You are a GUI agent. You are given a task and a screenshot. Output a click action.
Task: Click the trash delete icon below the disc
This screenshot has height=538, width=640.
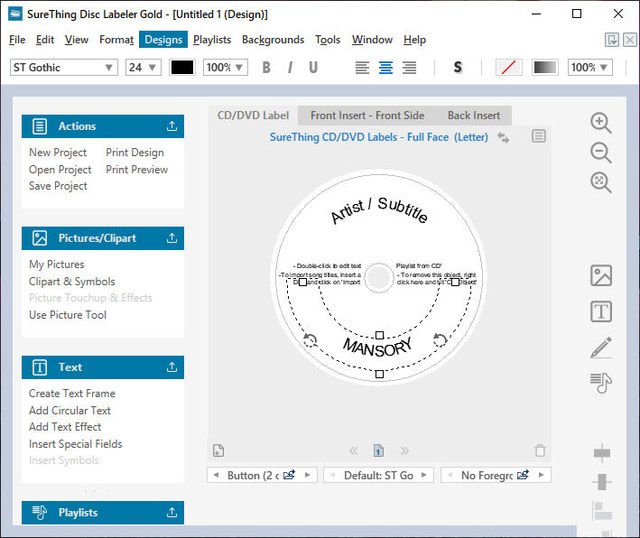(540, 451)
